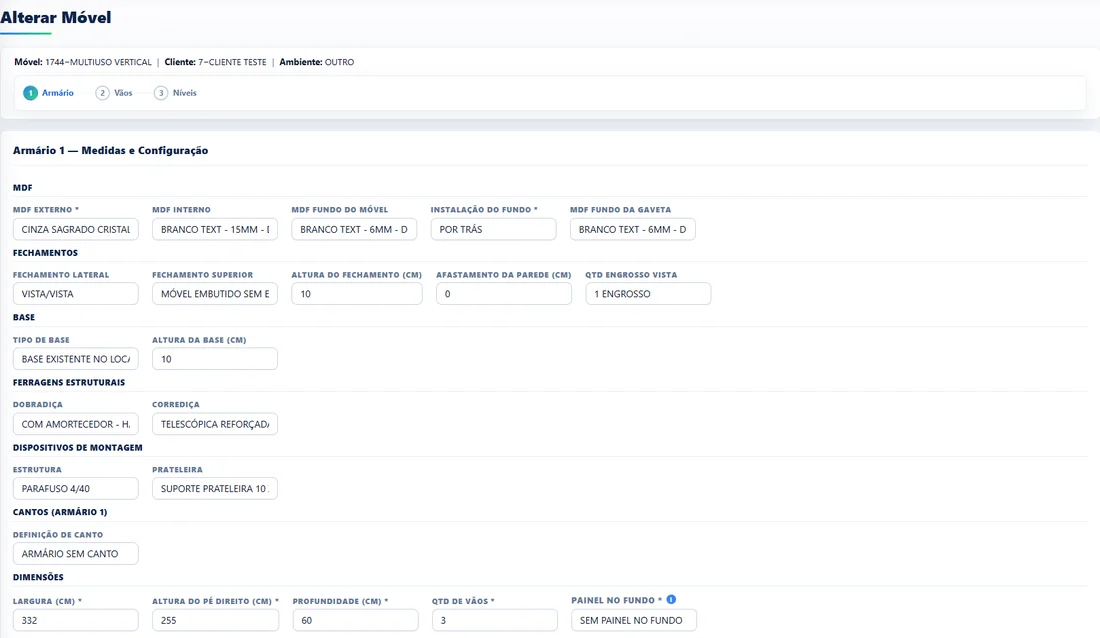Click the "FERRAGENS ESTRUTURAIS" section heading
The width and height of the screenshot is (1100, 638).
(x=69, y=383)
